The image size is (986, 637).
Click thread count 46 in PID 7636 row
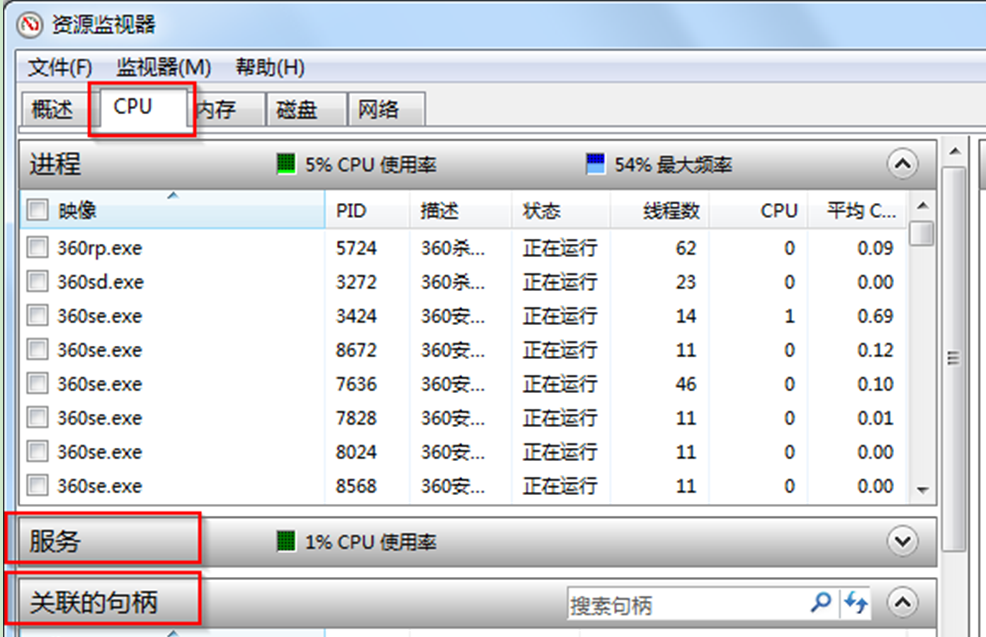[x=686, y=384]
